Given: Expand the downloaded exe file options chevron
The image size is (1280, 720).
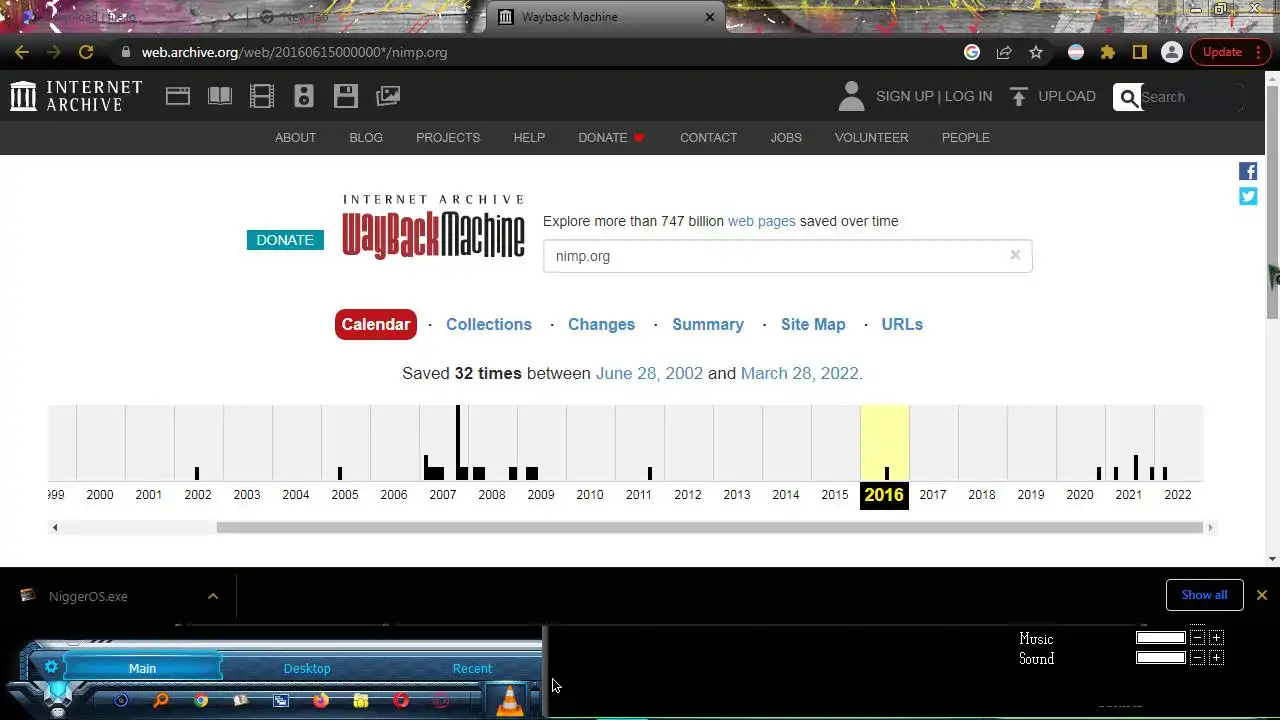Looking at the screenshot, I should click(x=213, y=596).
